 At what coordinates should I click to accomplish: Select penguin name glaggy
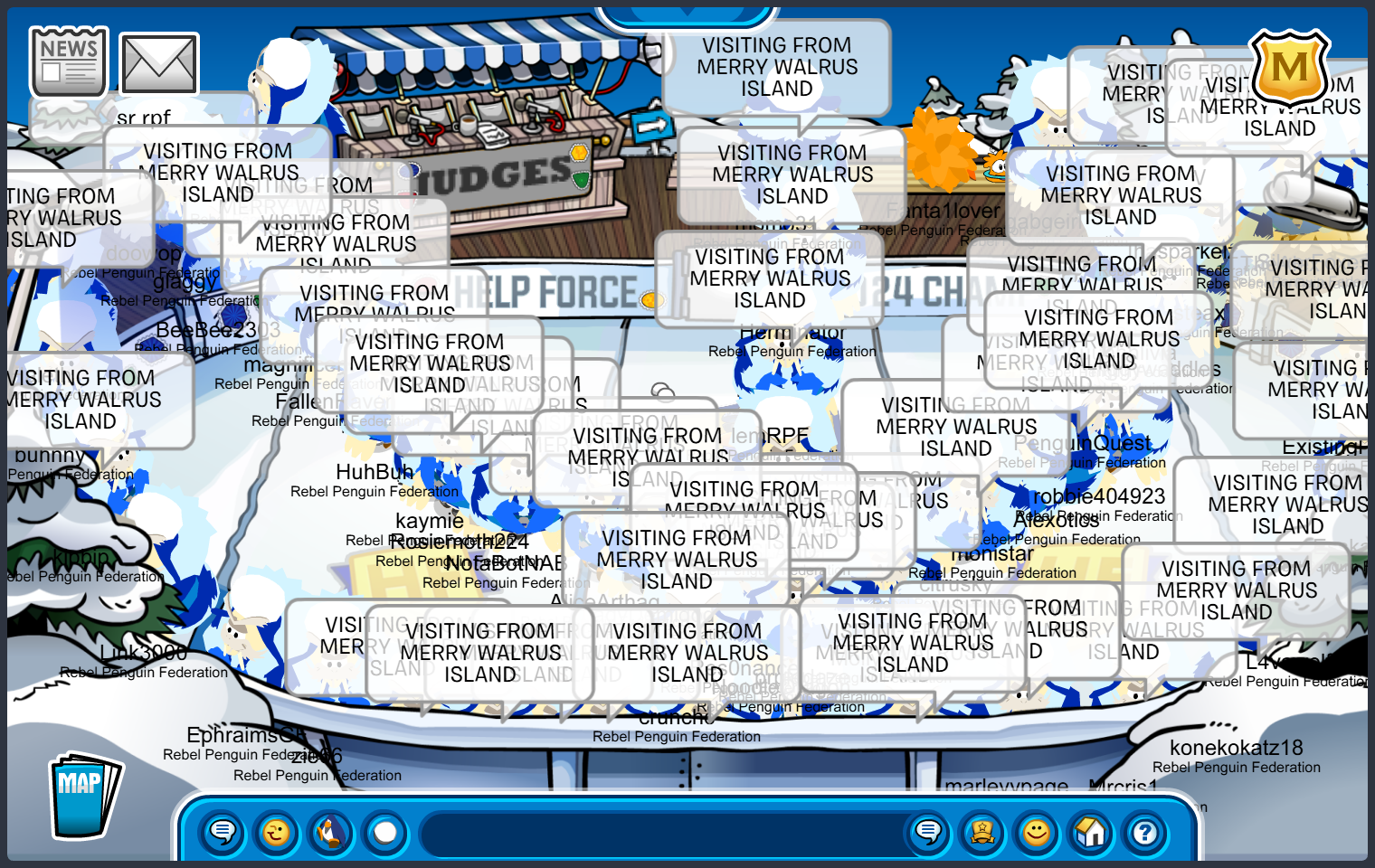(185, 281)
